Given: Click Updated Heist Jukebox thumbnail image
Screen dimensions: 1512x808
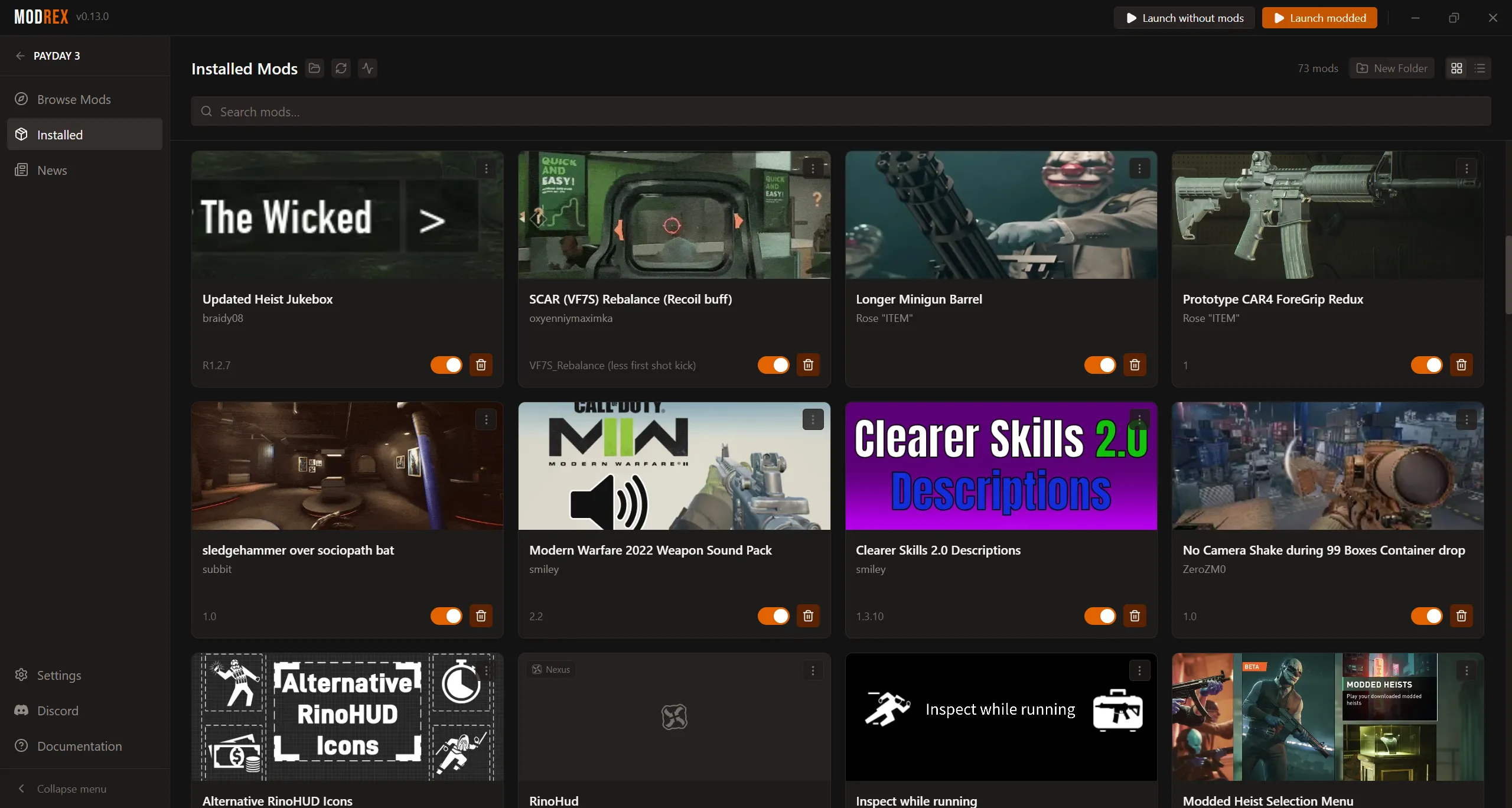Looking at the screenshot, I should click(x=347, y=215).
